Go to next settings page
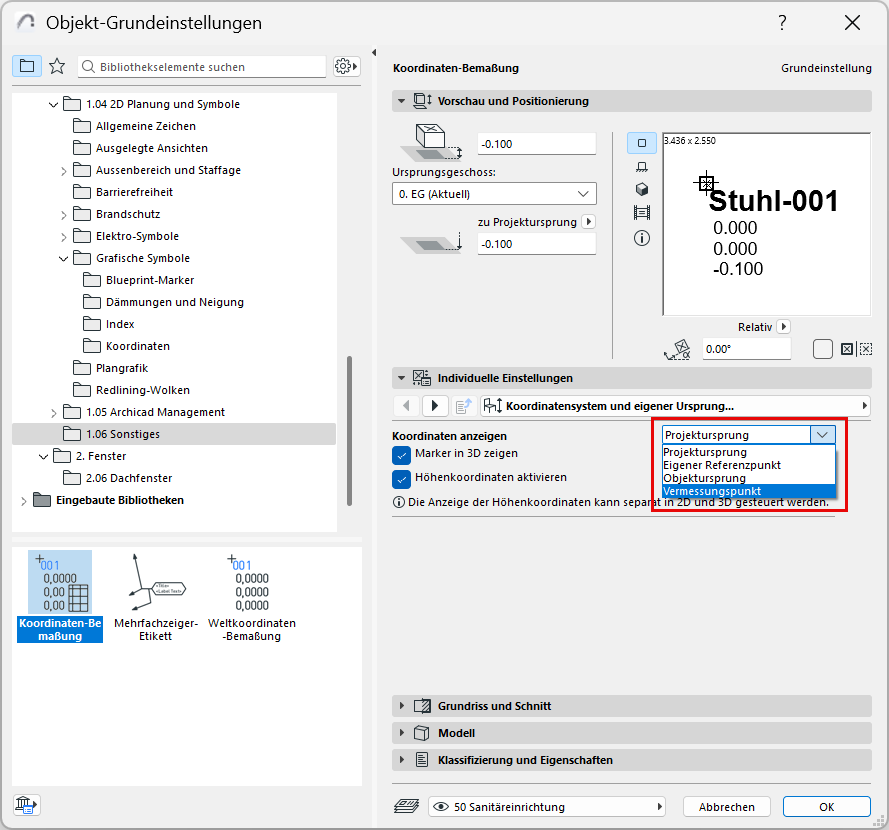The height and width of the screenshot is (830, 889). click(x=435, y=405)
